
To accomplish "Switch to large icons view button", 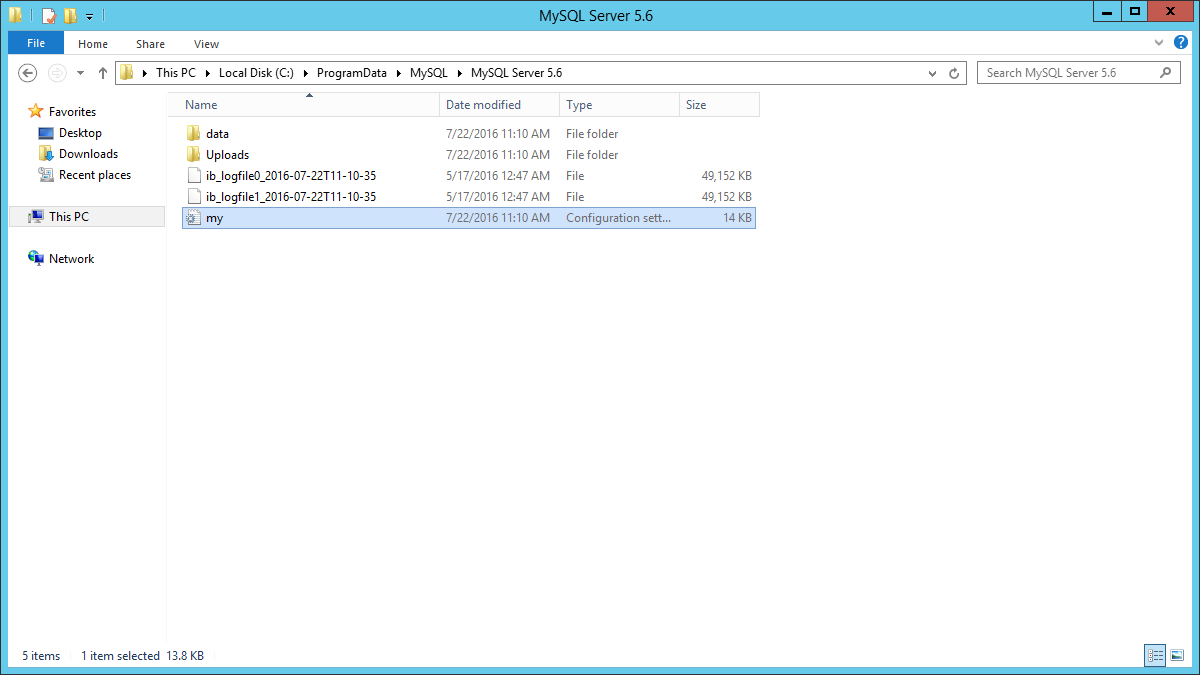I will pyautogui.click(x=1177, y=656).
